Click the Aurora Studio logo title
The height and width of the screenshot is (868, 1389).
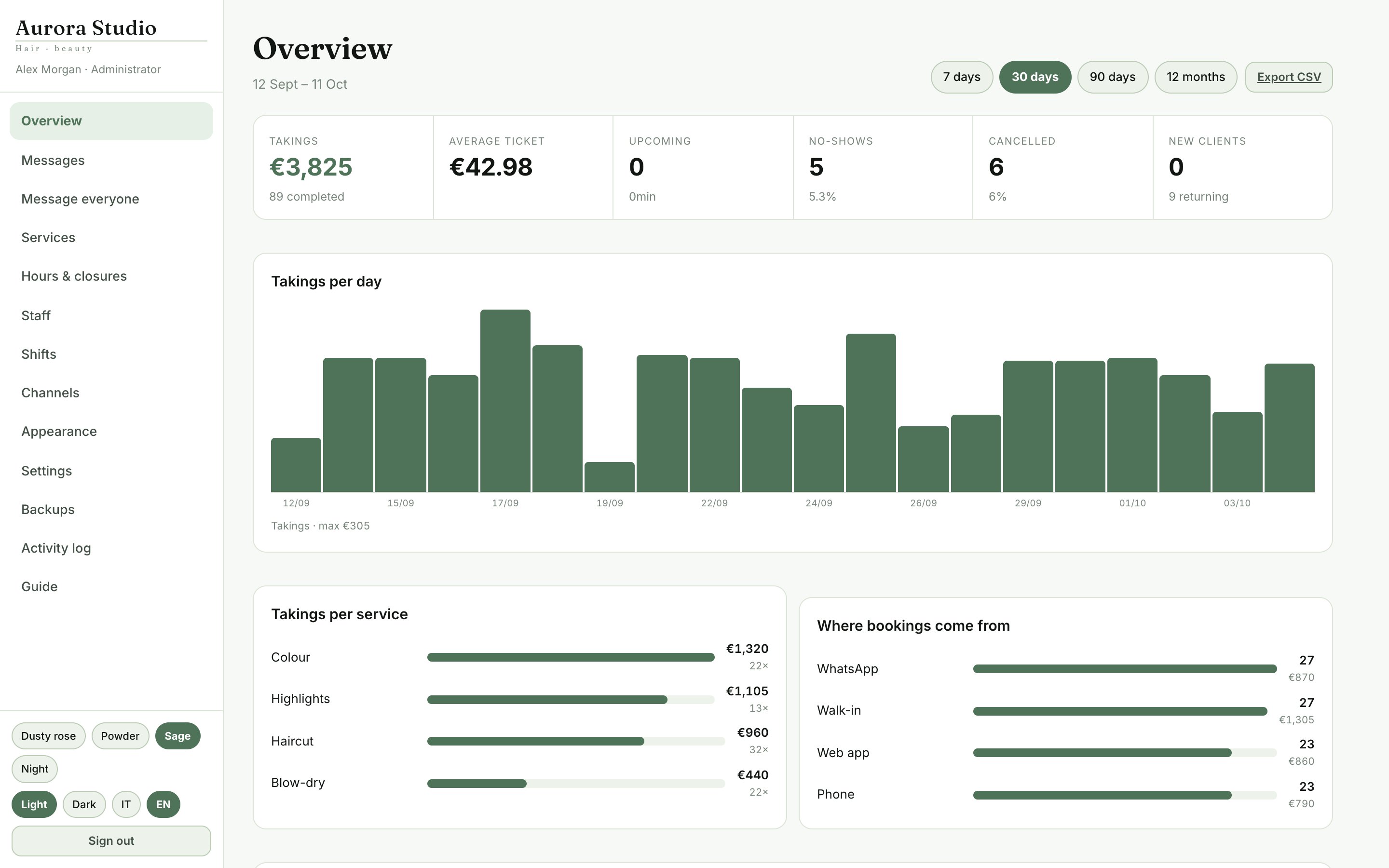coord(86,27)
